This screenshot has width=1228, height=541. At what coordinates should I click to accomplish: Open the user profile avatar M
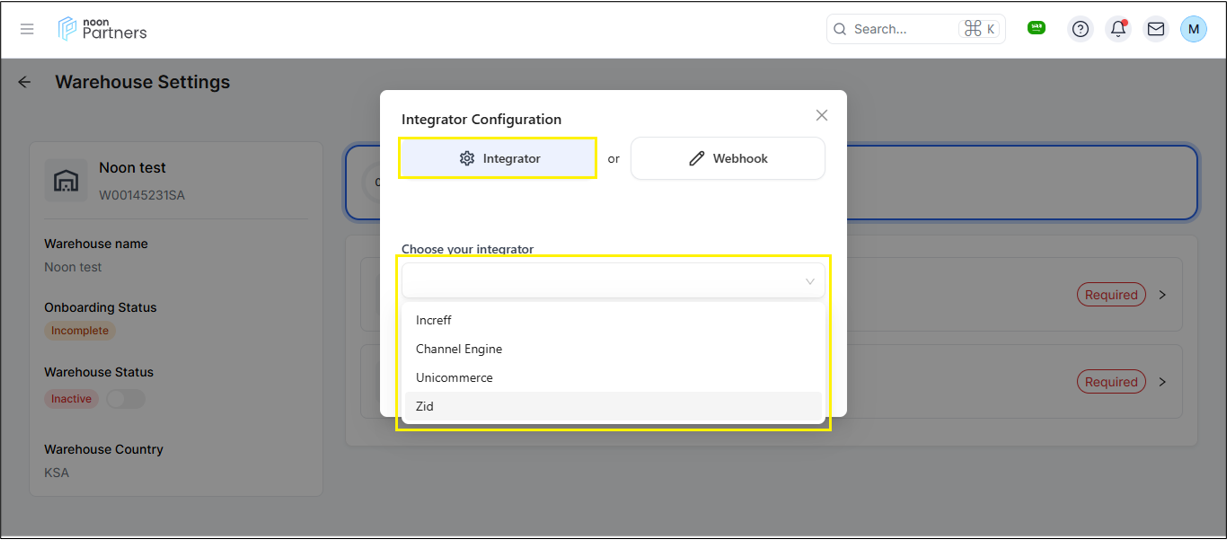(x=1193, y=29)
